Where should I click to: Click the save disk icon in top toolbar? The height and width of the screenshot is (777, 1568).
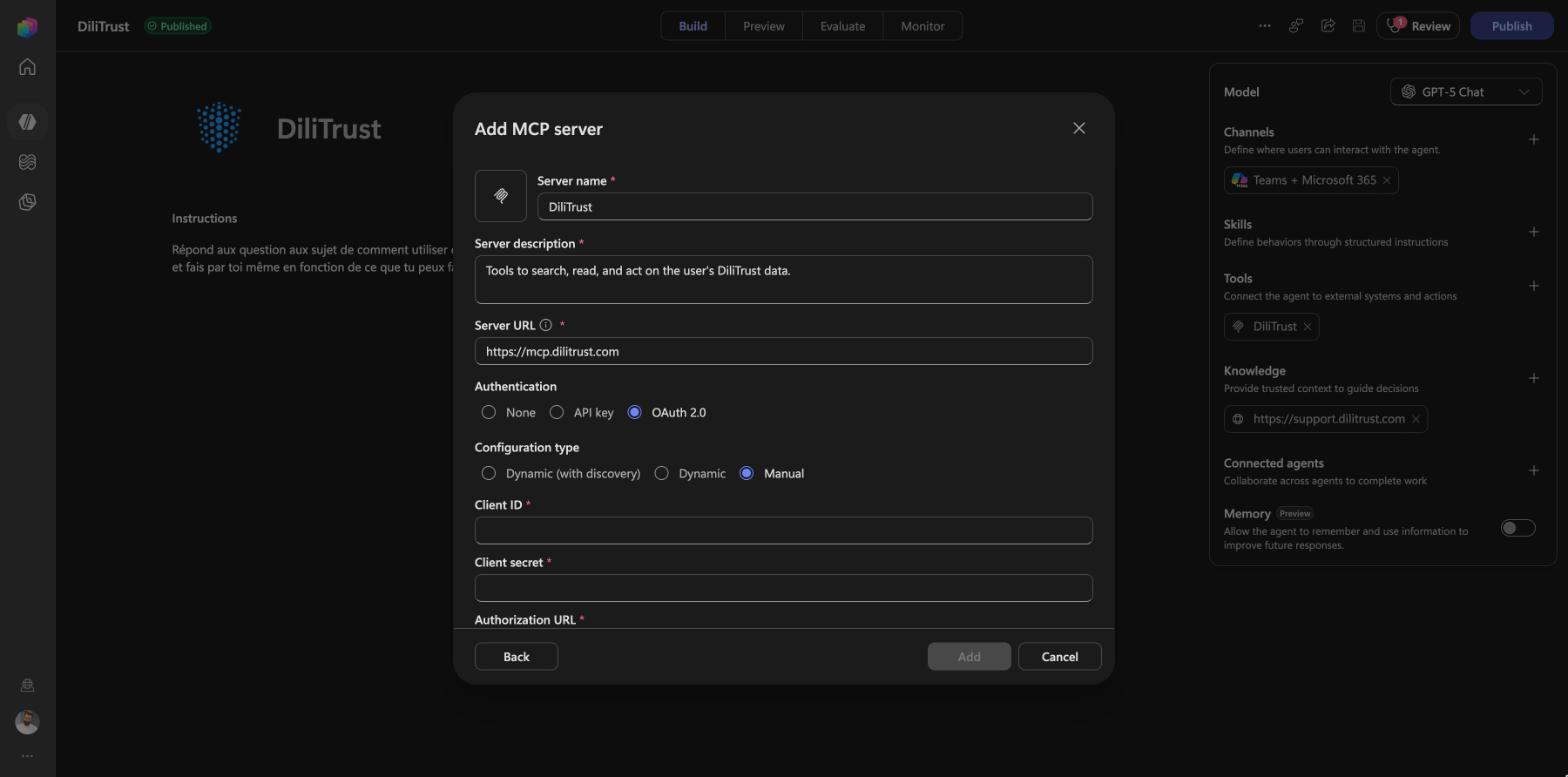pyautogui.click(x=1359, y=26)
